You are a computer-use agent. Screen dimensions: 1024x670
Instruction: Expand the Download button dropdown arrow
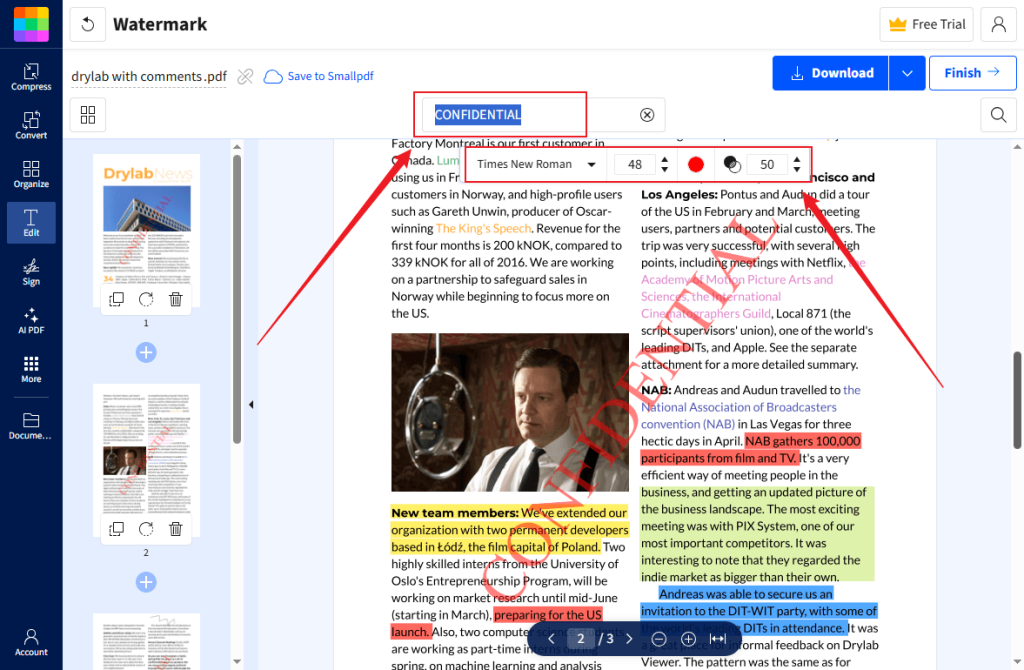point(907,73)
